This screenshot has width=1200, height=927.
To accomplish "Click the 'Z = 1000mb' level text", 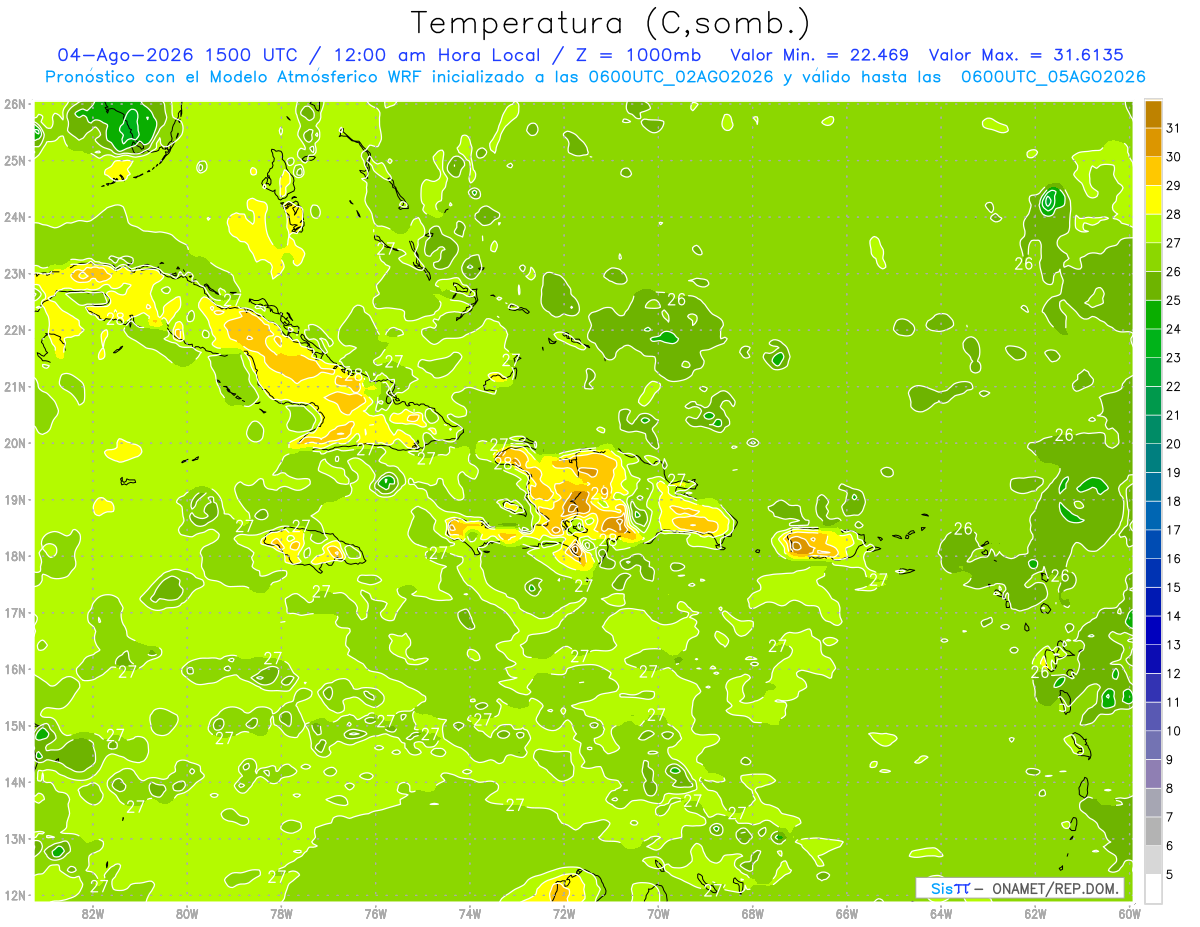I will (640, 55).
